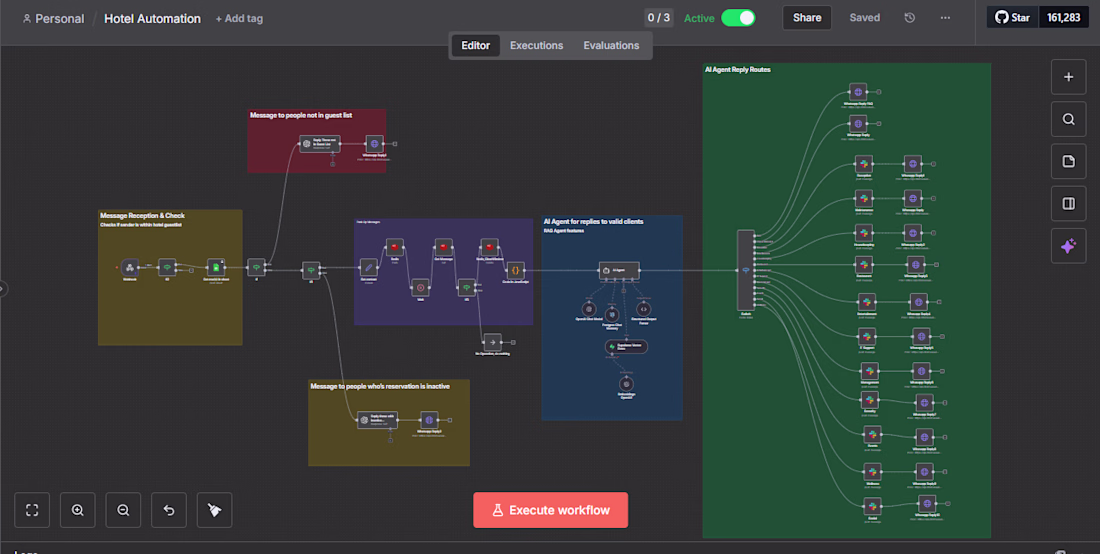Click the 'AI Agent Reply Routes' note title
The image size is (1100, 554).
tap(737, 69)
